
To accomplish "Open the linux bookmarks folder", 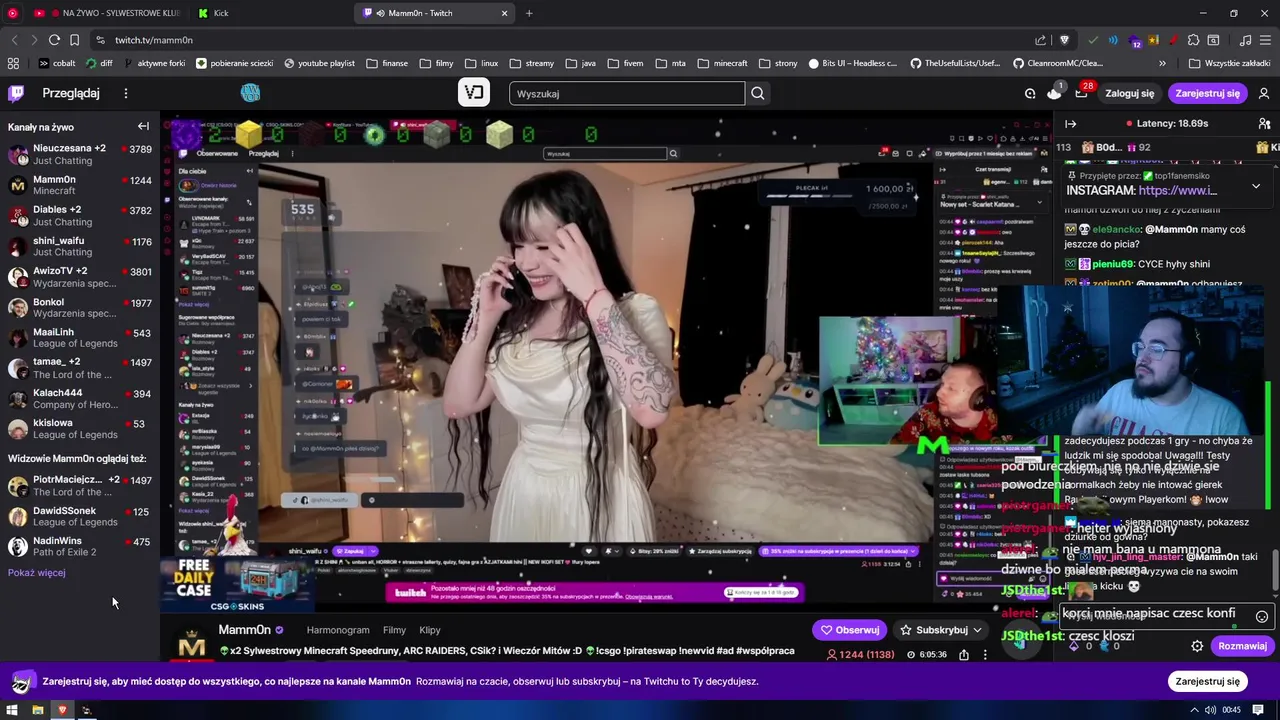I will pyautogui.click(x=481, y=63).
